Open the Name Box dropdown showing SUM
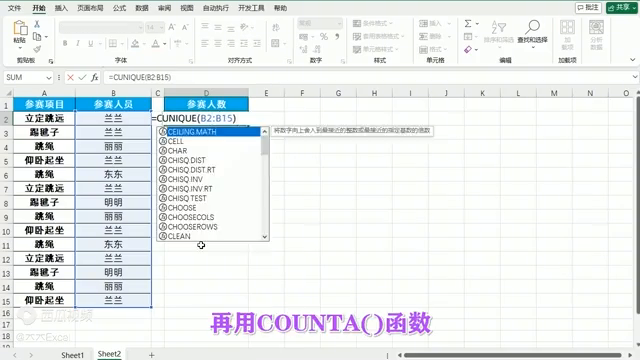 pos(49,78)
